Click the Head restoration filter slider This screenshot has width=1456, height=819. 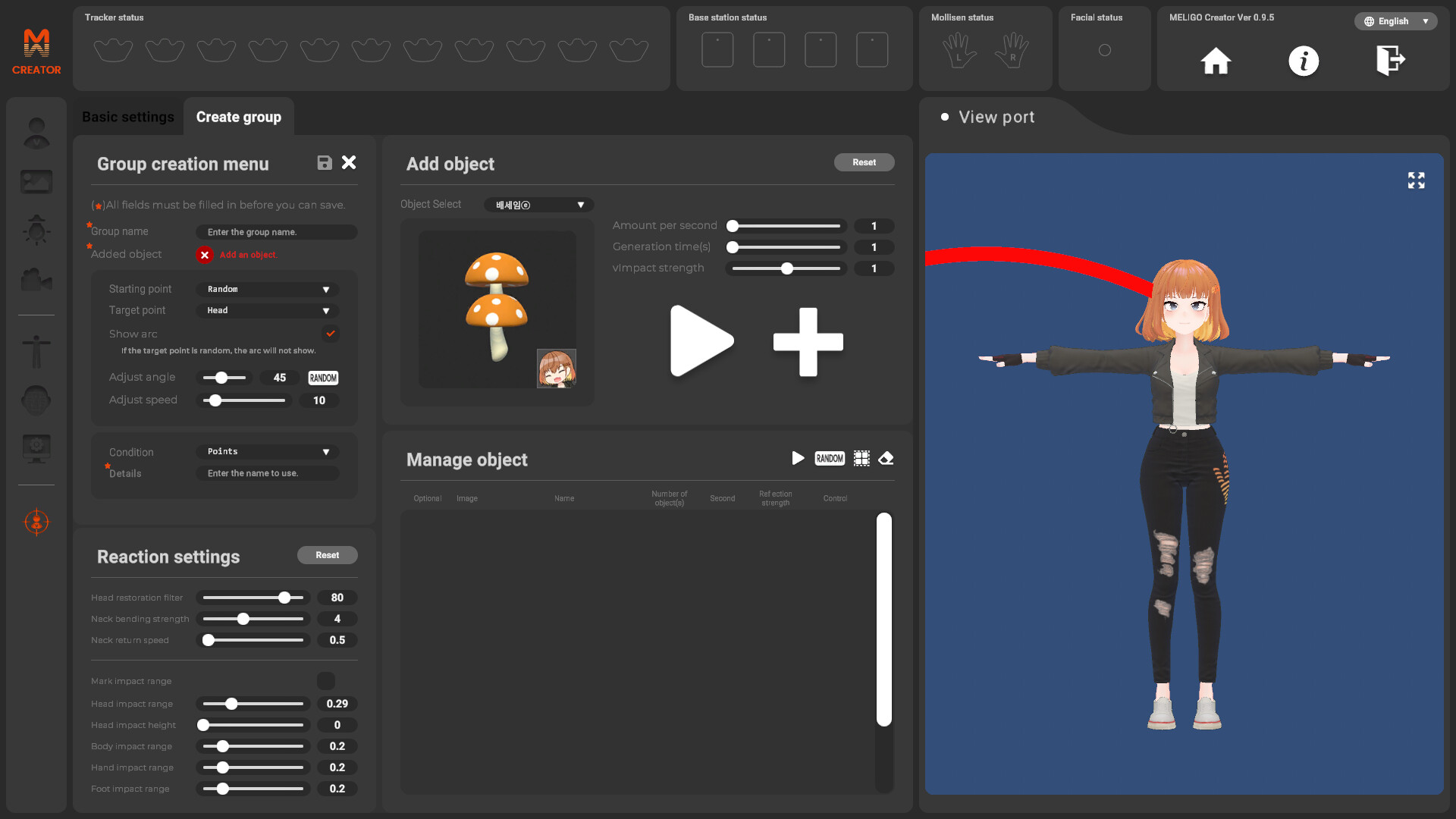(253, 598)
